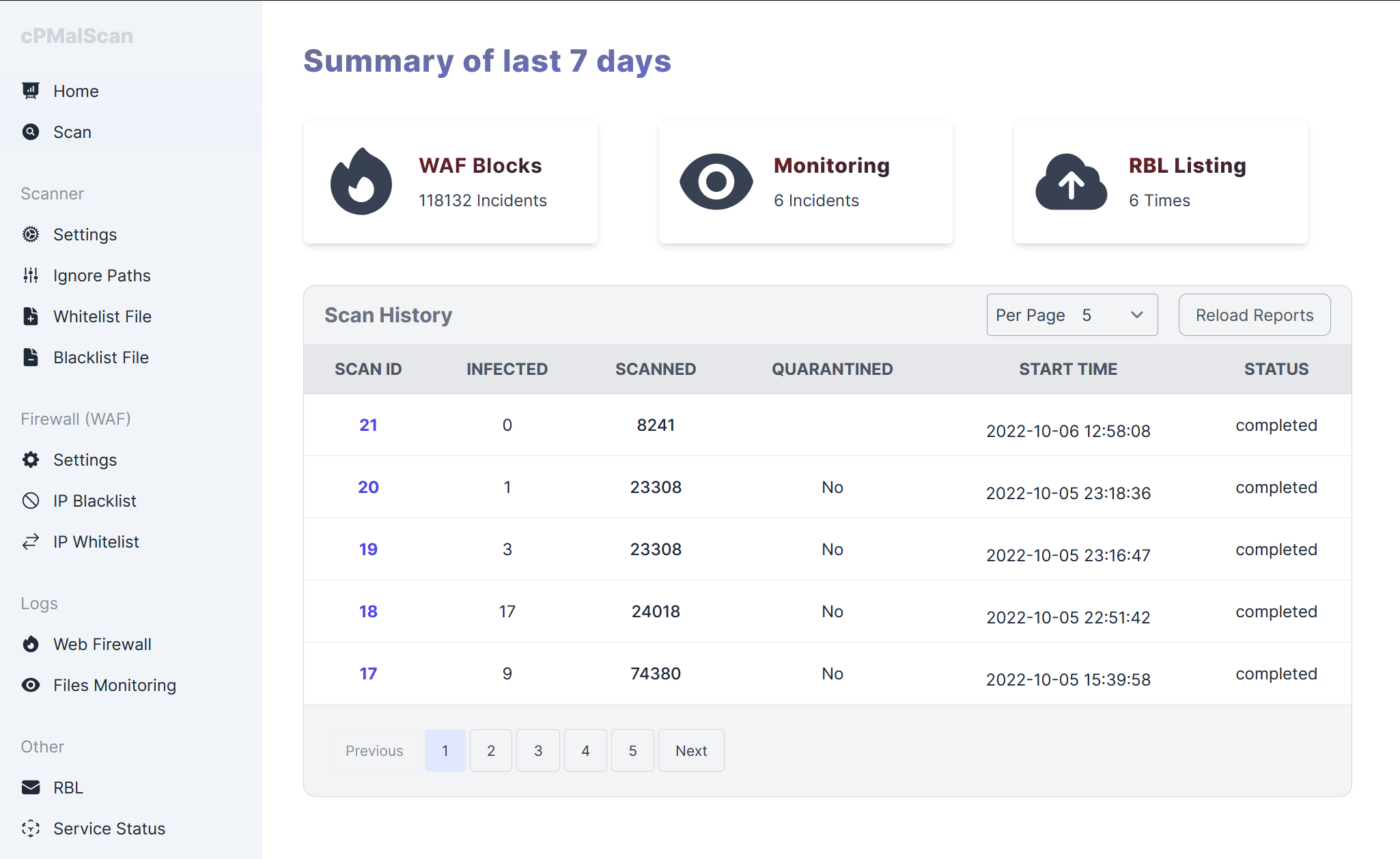Open scan ID 19 link
This screenshot has height=859, width=1400.
click(x=368, y=549)
